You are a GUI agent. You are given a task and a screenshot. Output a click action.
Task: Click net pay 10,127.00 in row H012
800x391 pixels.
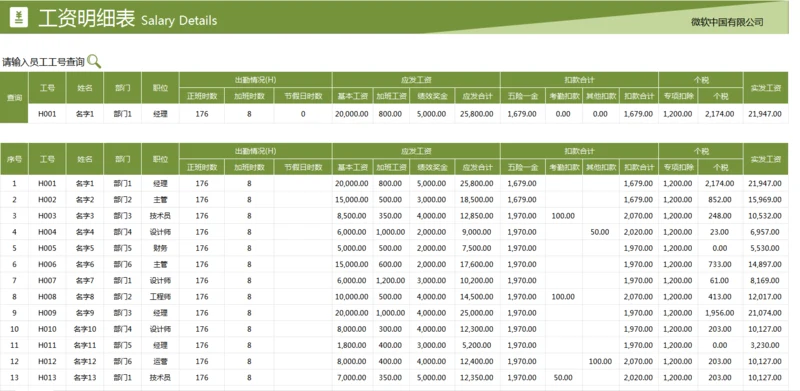pos(765,361)
